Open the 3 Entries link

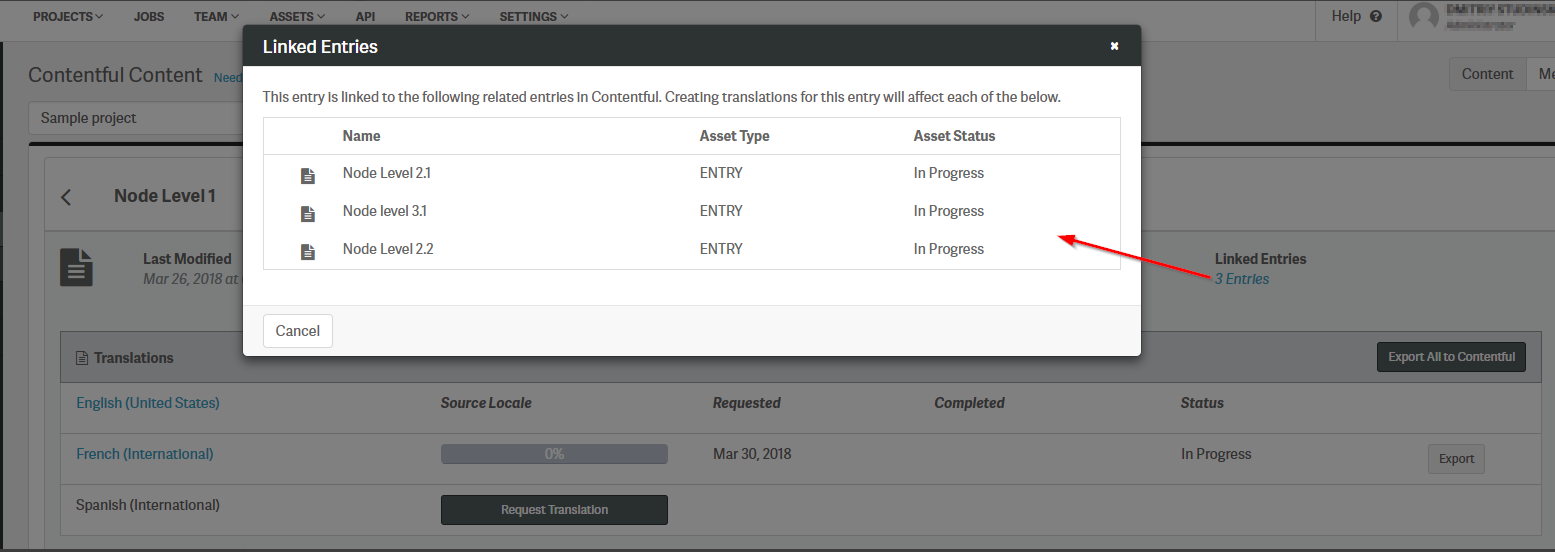point(1242,279)
